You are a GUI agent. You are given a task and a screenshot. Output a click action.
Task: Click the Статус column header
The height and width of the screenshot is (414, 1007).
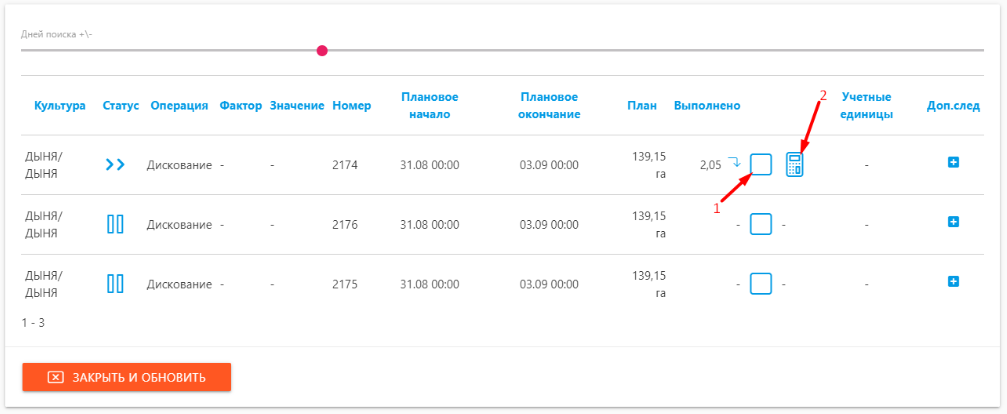[121, 106]
